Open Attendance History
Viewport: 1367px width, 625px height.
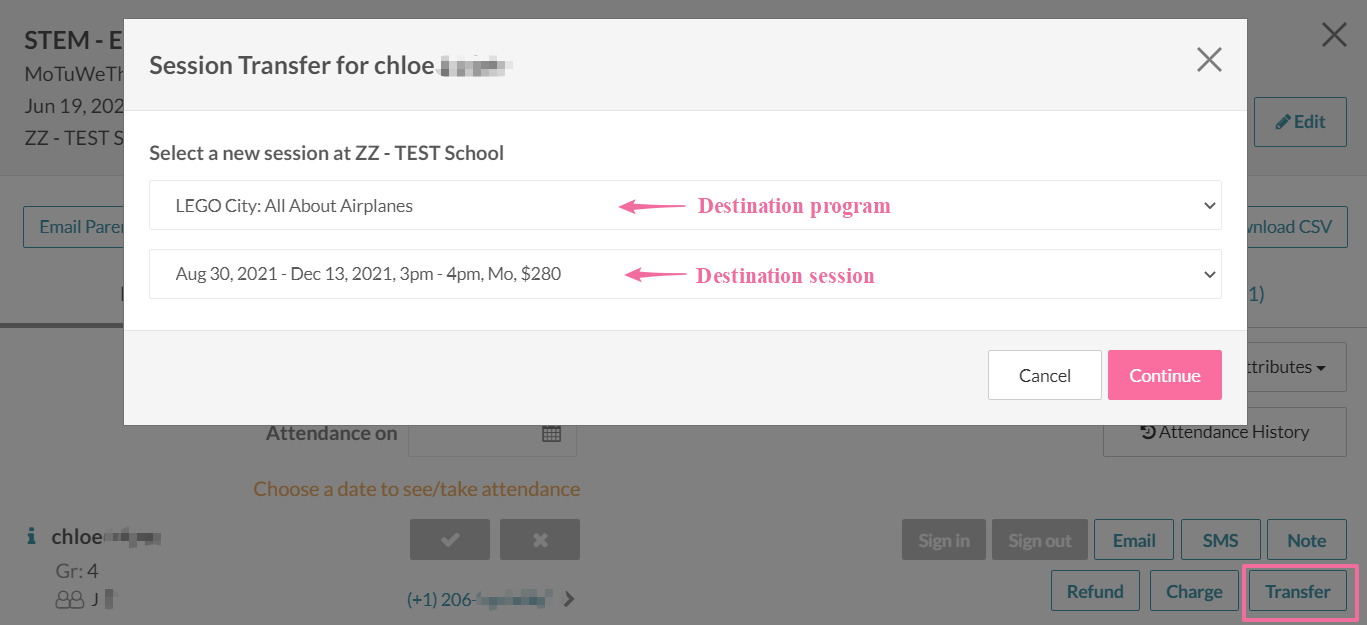[x=1224, y=432]
